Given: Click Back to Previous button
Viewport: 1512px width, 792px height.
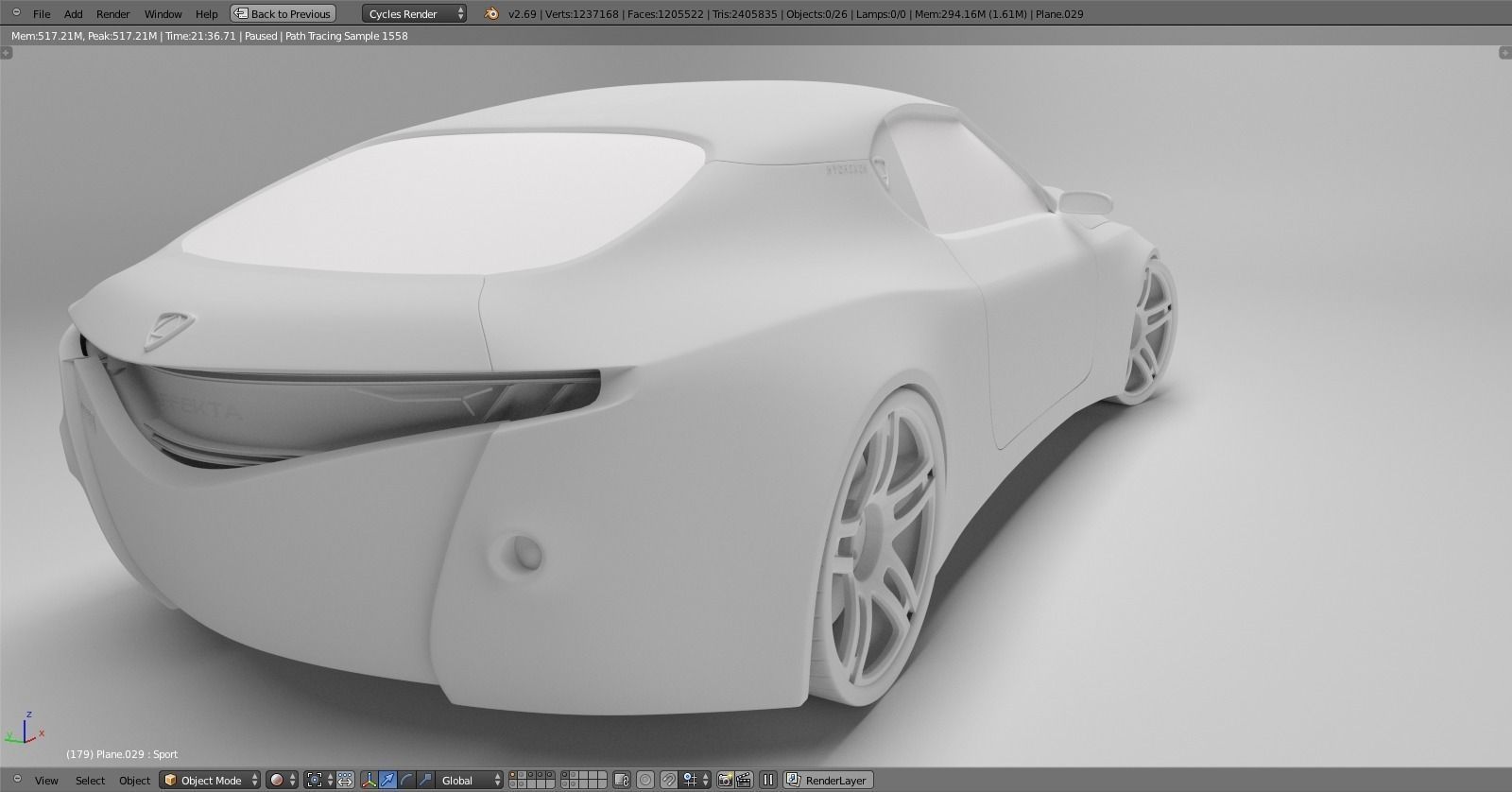Looking at the screenshot, I should coord(283,14).
